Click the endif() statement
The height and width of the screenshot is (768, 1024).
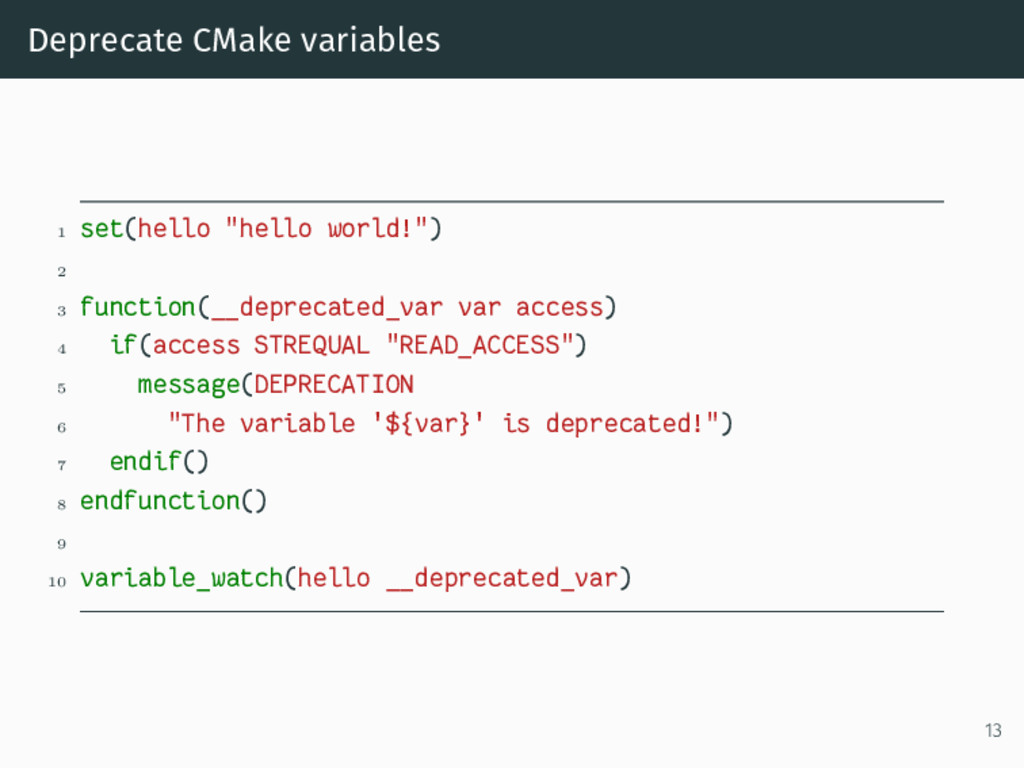159,462
